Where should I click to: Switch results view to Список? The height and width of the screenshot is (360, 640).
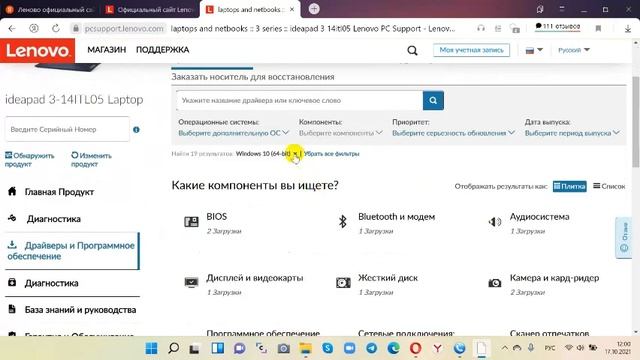pyautogui.click(x=609, y=186)
